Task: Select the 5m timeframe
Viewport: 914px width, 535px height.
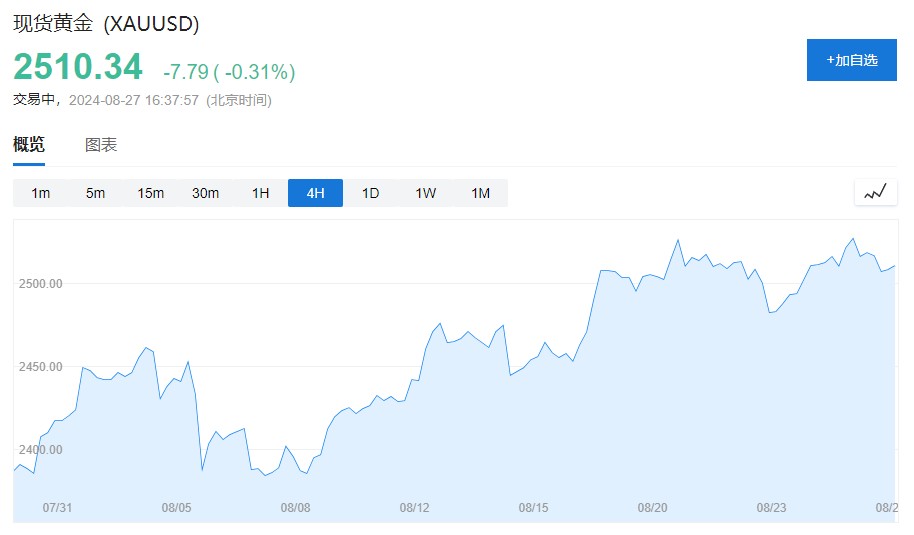Action: click(x=95, y=193)
